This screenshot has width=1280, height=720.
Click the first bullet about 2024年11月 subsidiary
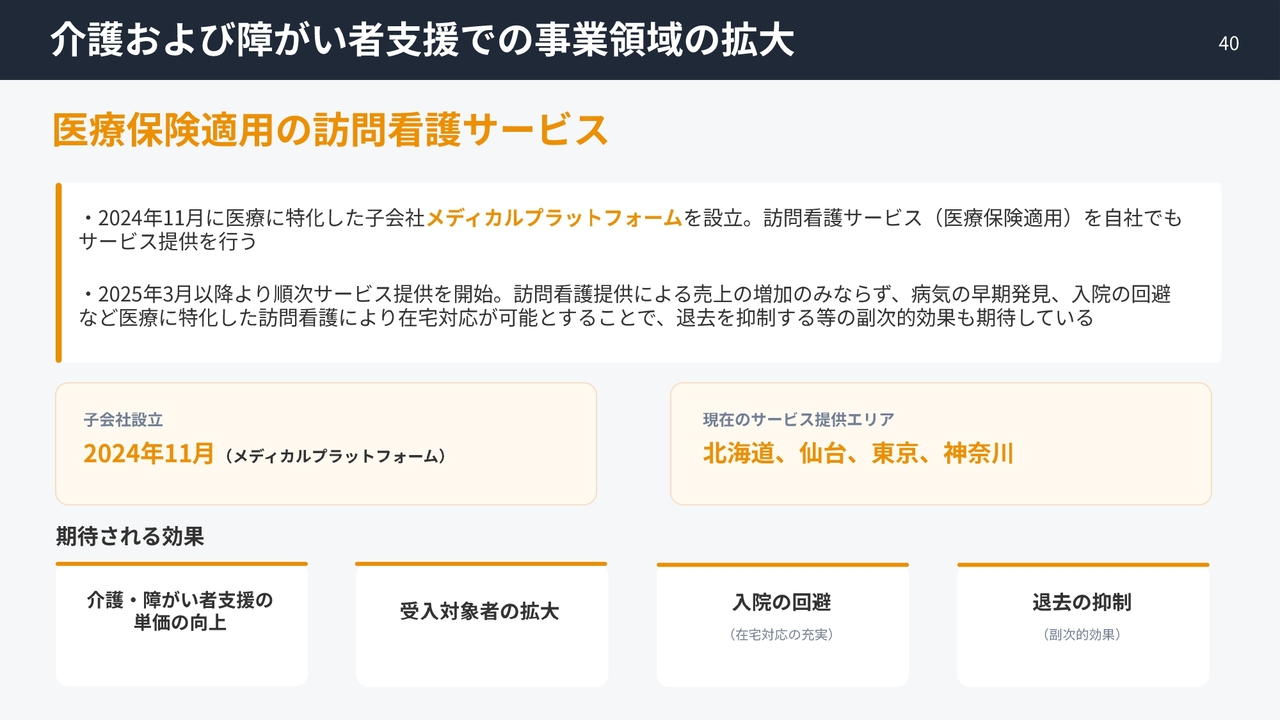[x=630, y=229]
